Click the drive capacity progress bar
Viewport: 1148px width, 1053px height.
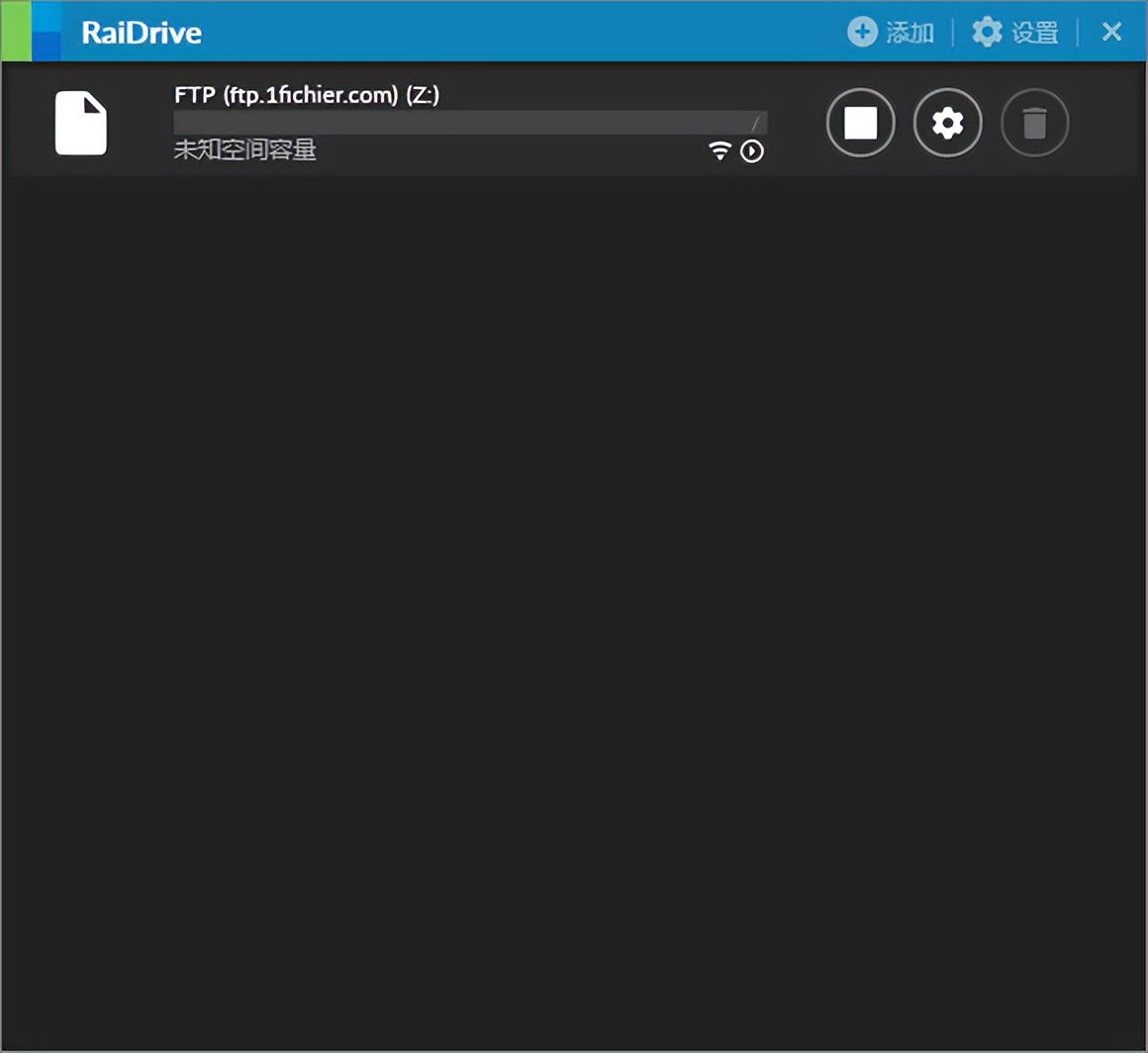pos(470,123)
